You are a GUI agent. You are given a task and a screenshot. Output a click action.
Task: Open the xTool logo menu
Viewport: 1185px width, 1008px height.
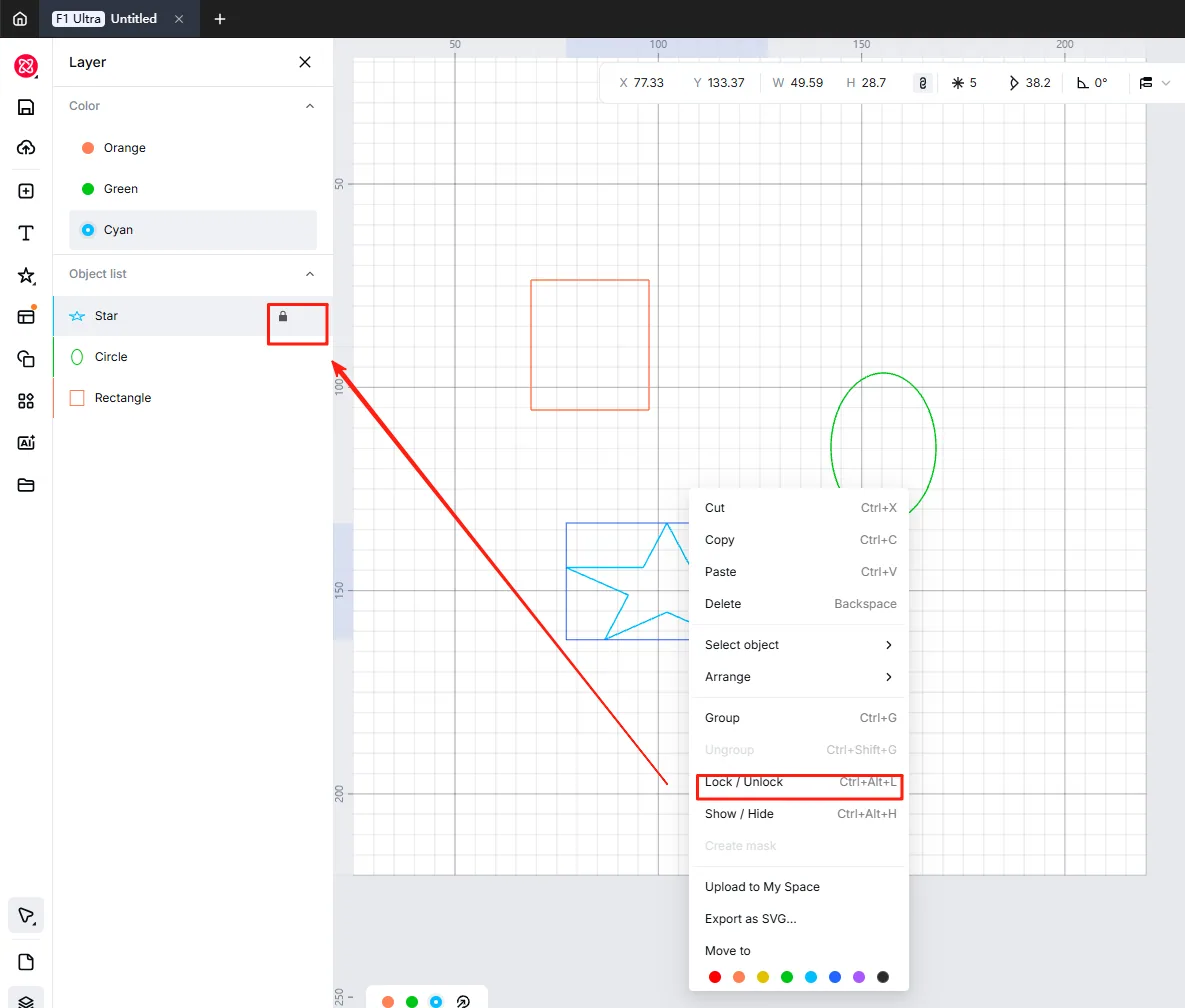(26, 66)
